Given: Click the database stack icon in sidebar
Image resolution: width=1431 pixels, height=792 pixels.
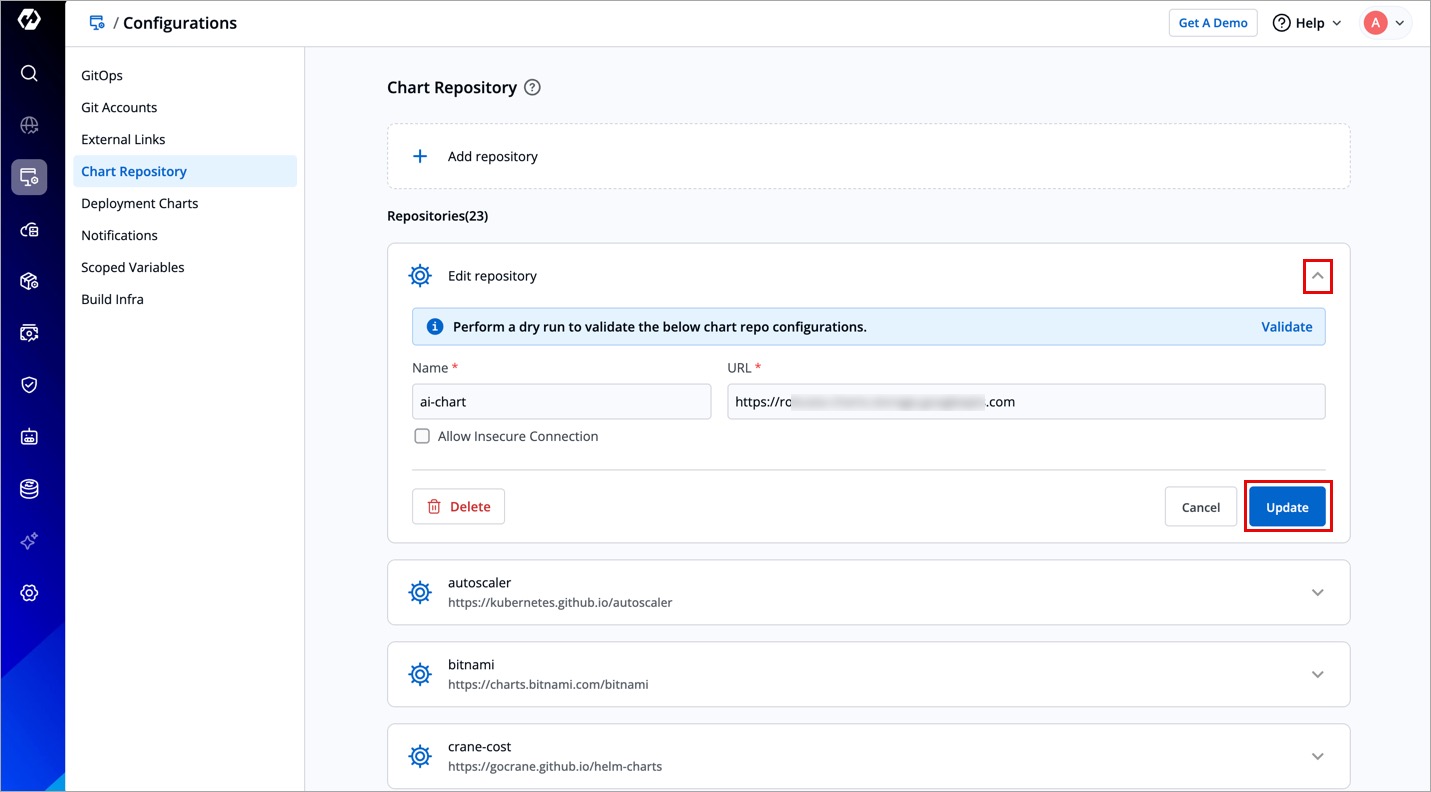Looking at the screenshot, I should coord(29,489).
